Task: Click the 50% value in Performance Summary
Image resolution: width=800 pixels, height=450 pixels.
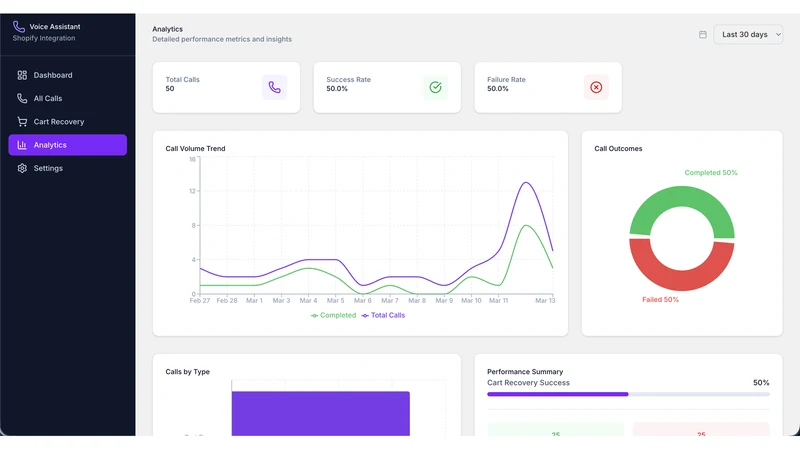Action: 761,383
